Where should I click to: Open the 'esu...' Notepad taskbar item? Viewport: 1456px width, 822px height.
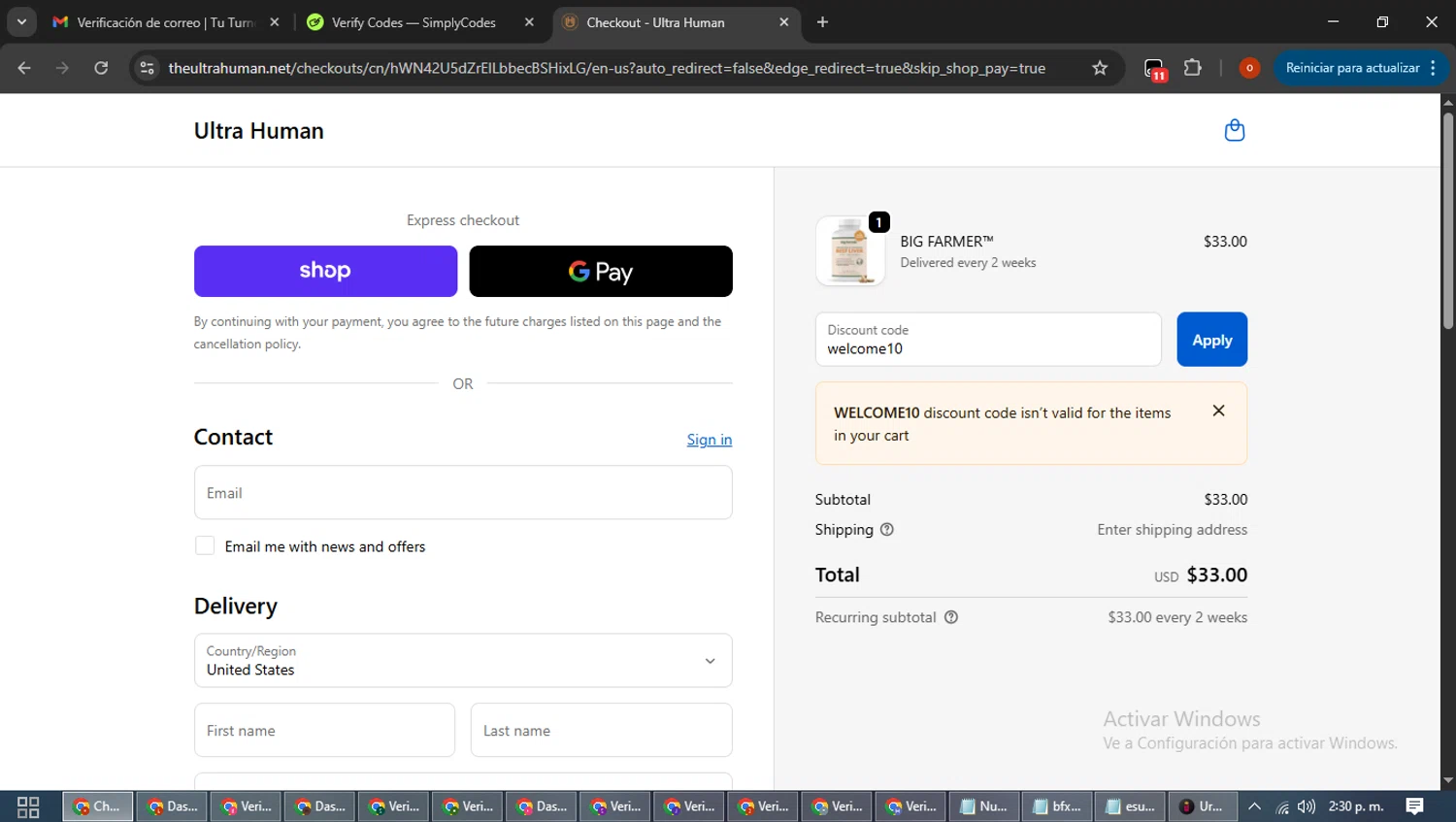point(1130,806)
